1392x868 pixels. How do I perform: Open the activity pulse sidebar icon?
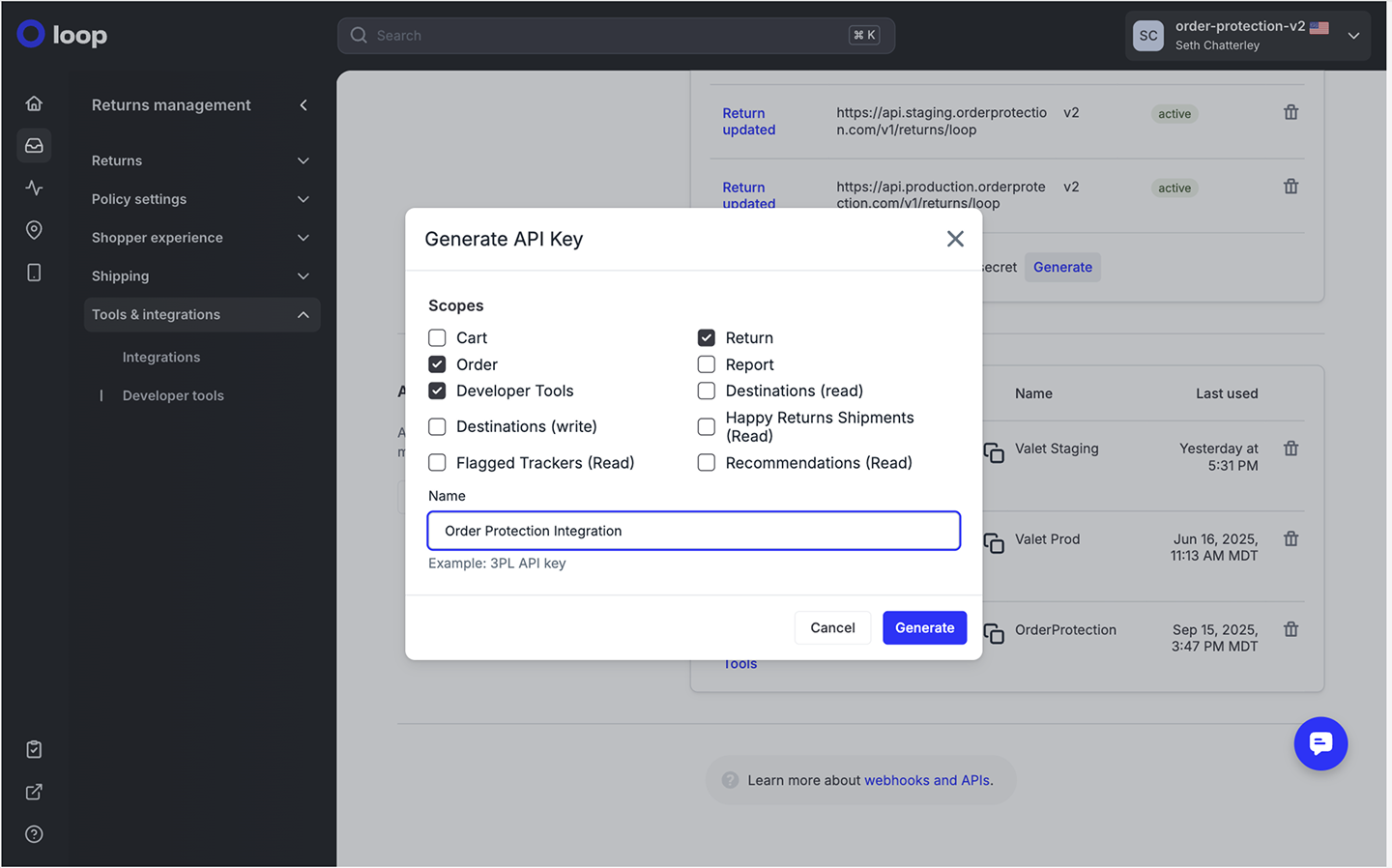pos(34,188)
